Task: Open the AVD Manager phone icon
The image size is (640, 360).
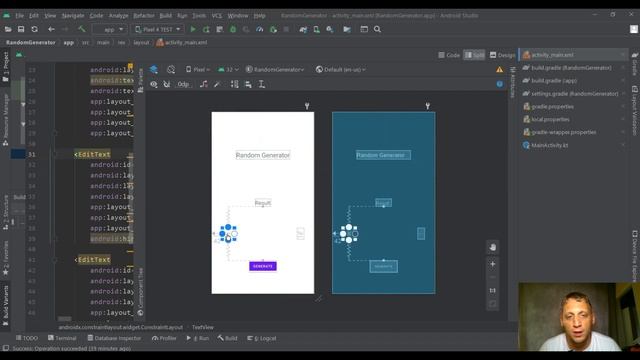Action: tap(316, 29)
